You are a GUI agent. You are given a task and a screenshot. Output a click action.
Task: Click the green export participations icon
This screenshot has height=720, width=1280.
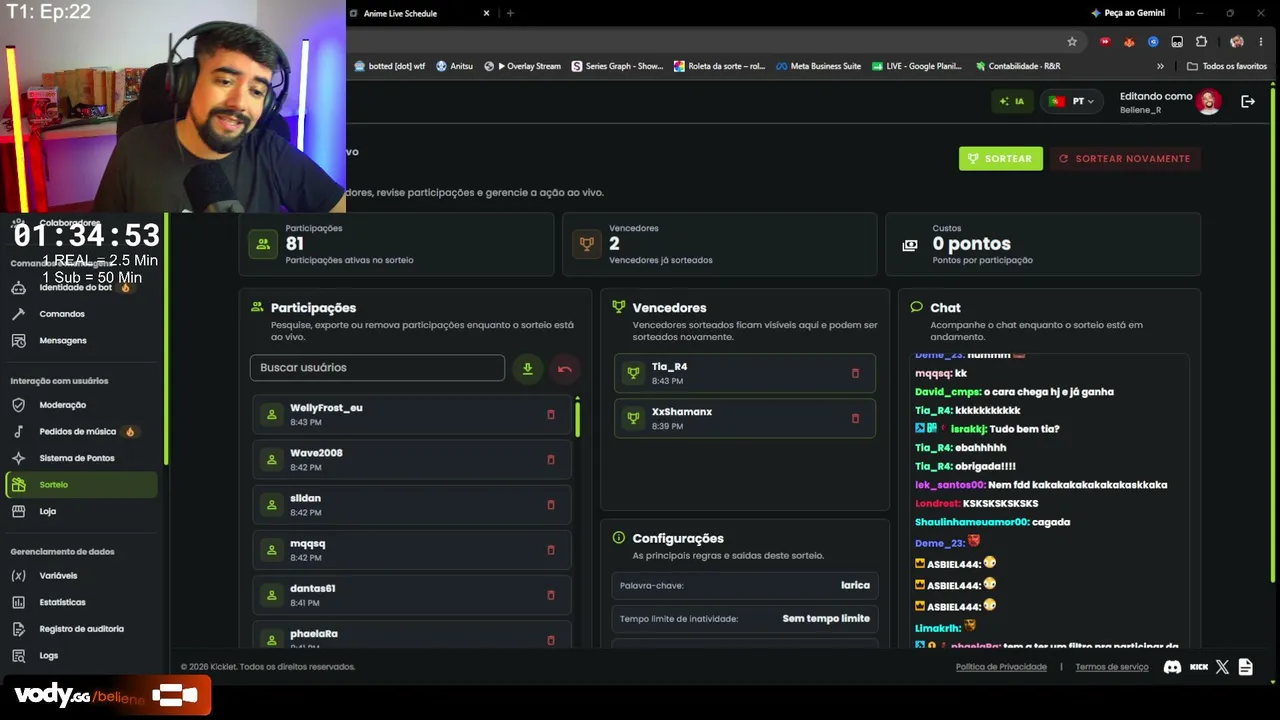(x=527, y=369)
